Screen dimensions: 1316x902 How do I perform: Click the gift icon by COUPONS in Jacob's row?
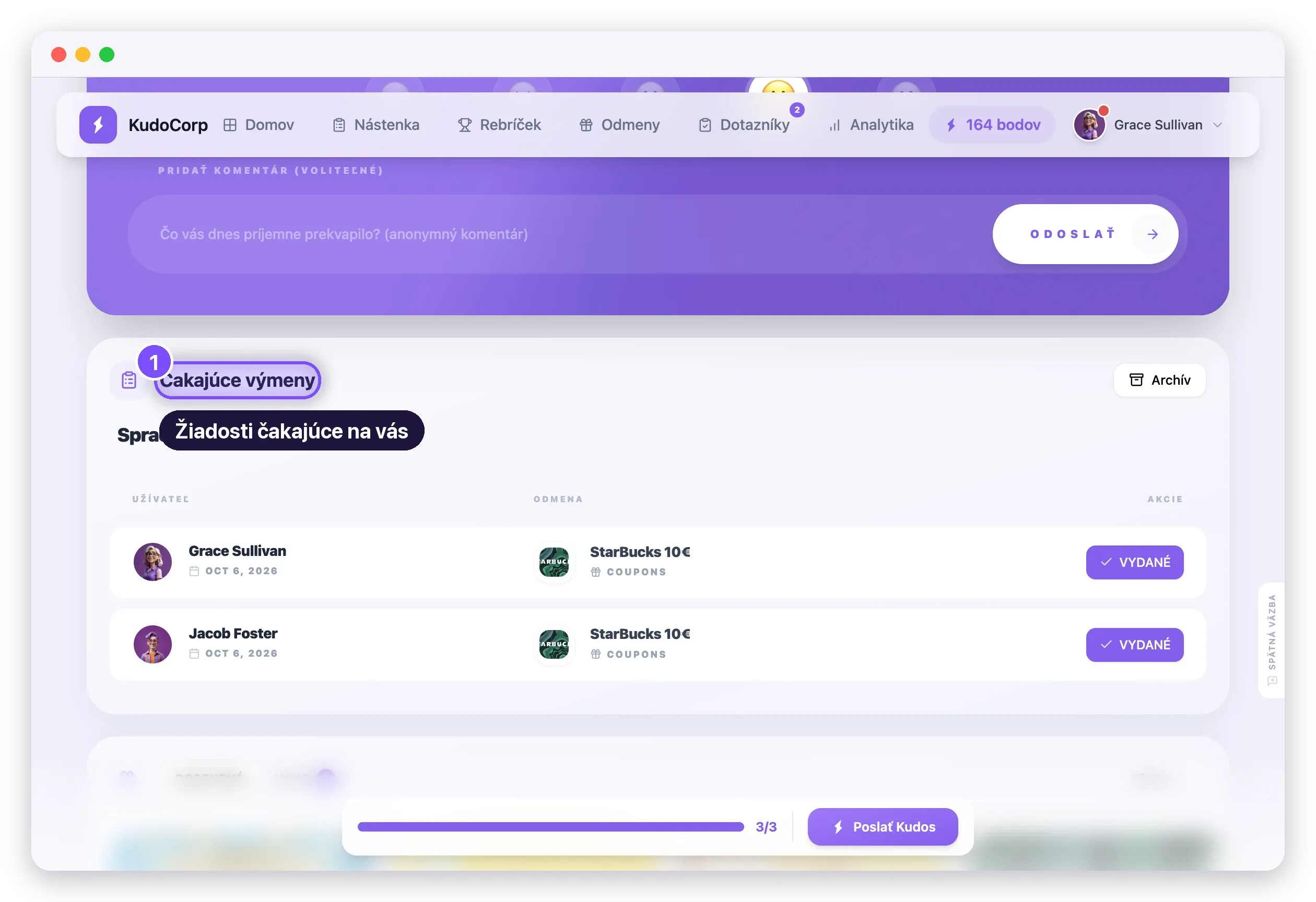click(596, 654)
